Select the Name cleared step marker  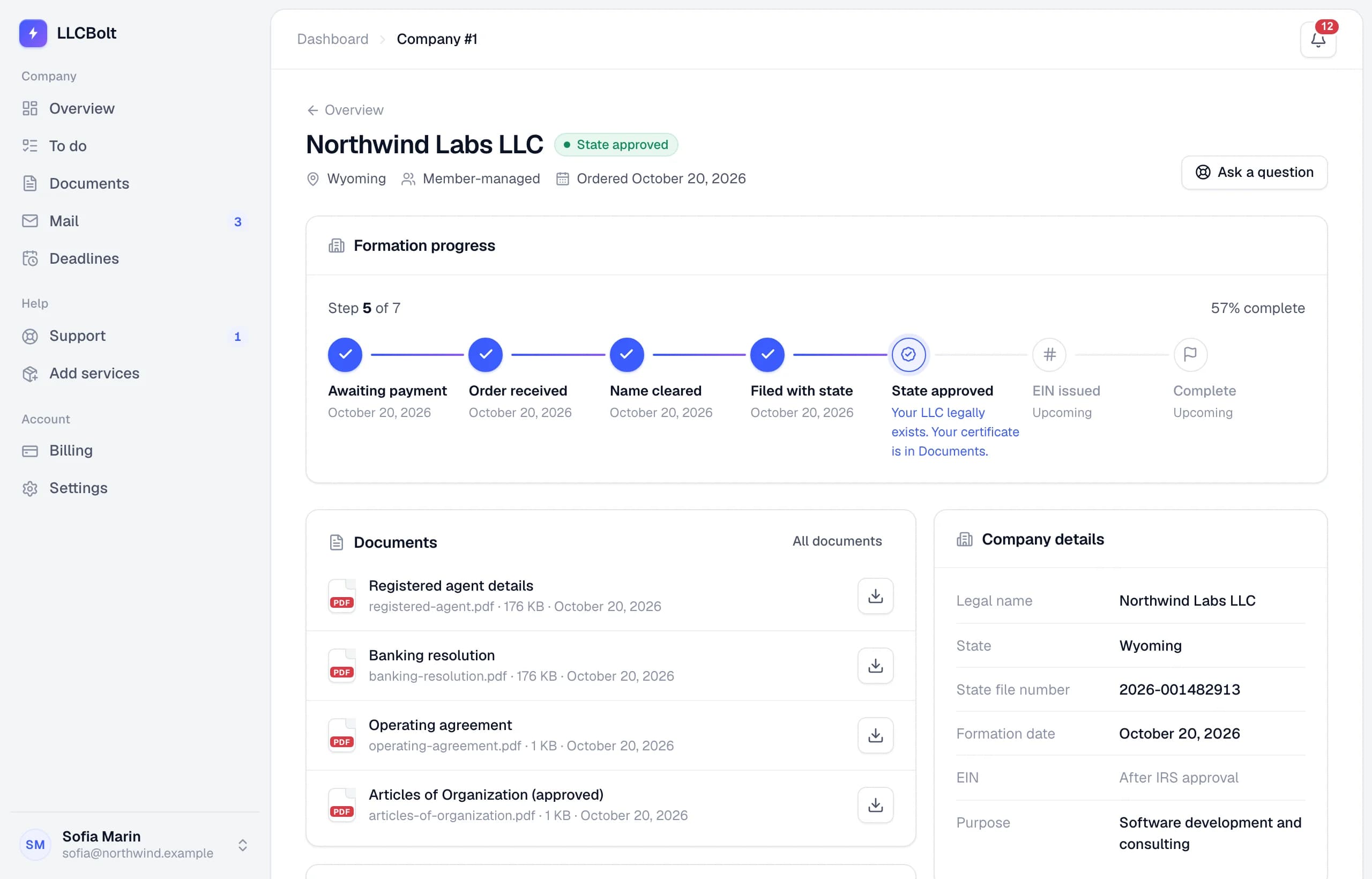coord(627,354)
